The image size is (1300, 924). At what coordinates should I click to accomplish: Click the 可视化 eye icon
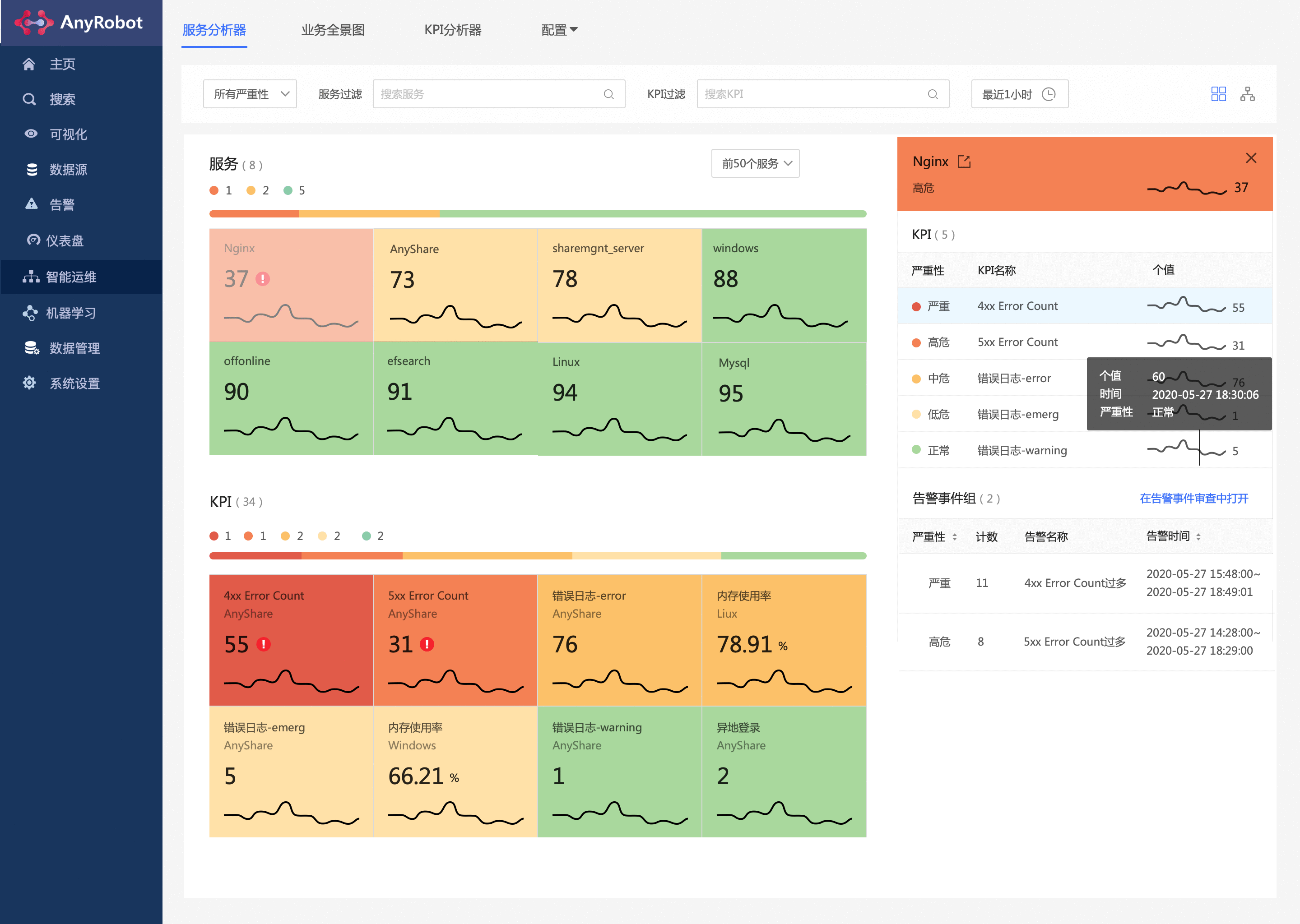[x=31, y=134]
